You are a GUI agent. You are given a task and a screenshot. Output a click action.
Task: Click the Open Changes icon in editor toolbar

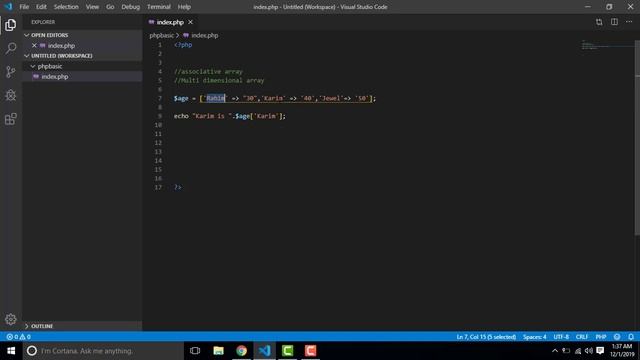pos(599,22)
